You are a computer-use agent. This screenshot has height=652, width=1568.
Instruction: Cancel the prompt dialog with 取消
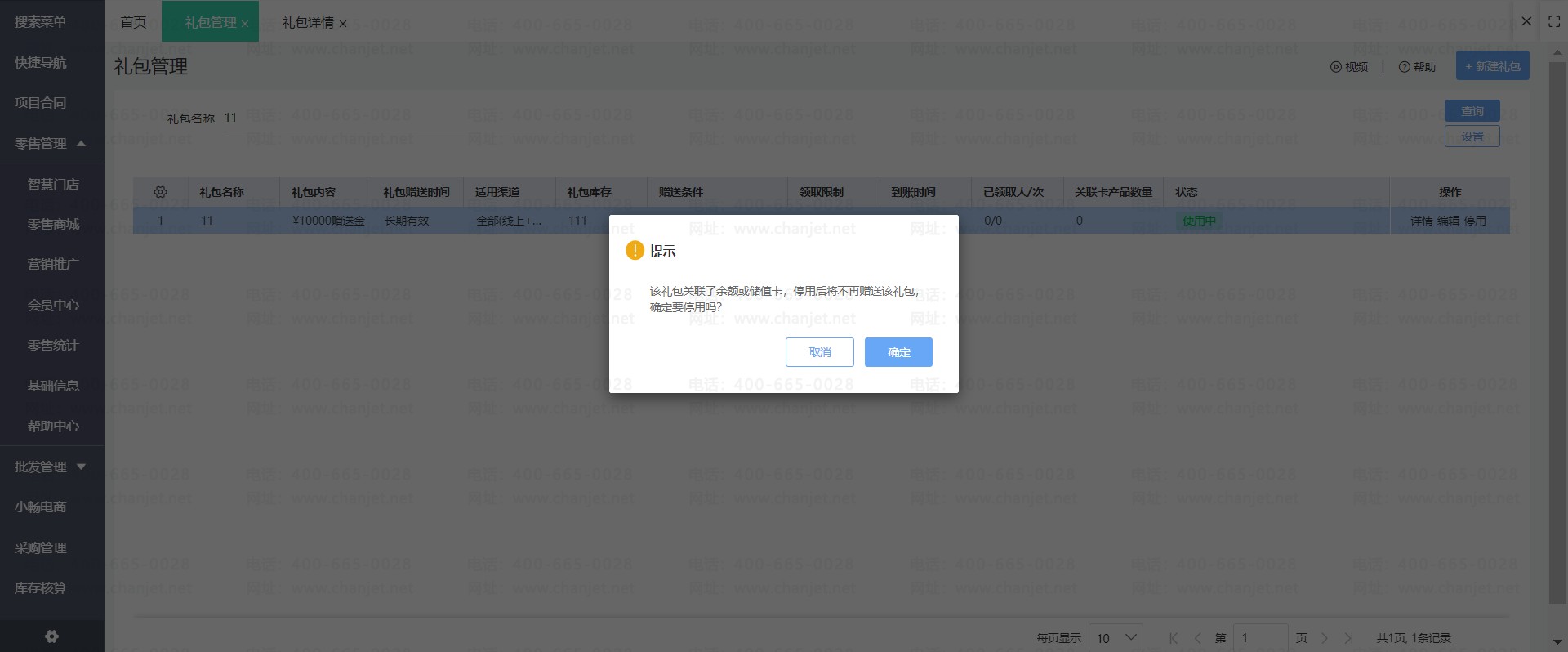820,352
